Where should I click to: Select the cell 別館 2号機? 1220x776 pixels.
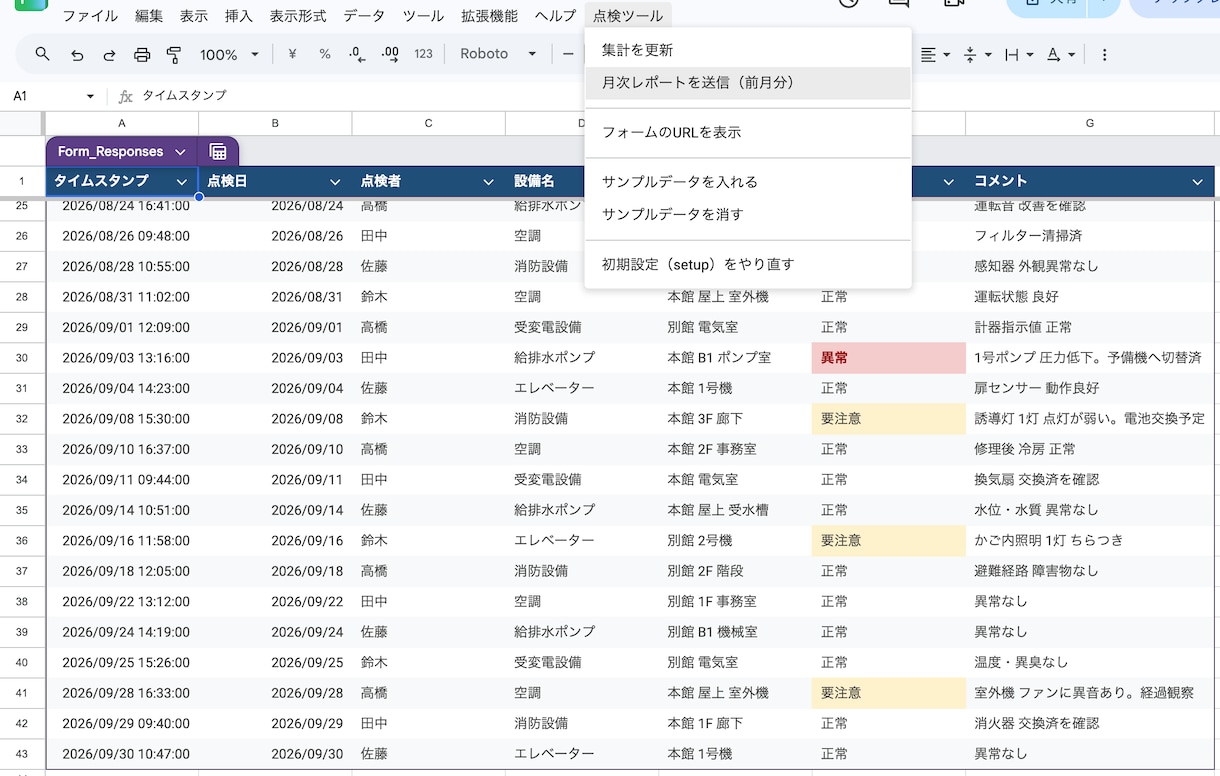click(x=735, y=541)
